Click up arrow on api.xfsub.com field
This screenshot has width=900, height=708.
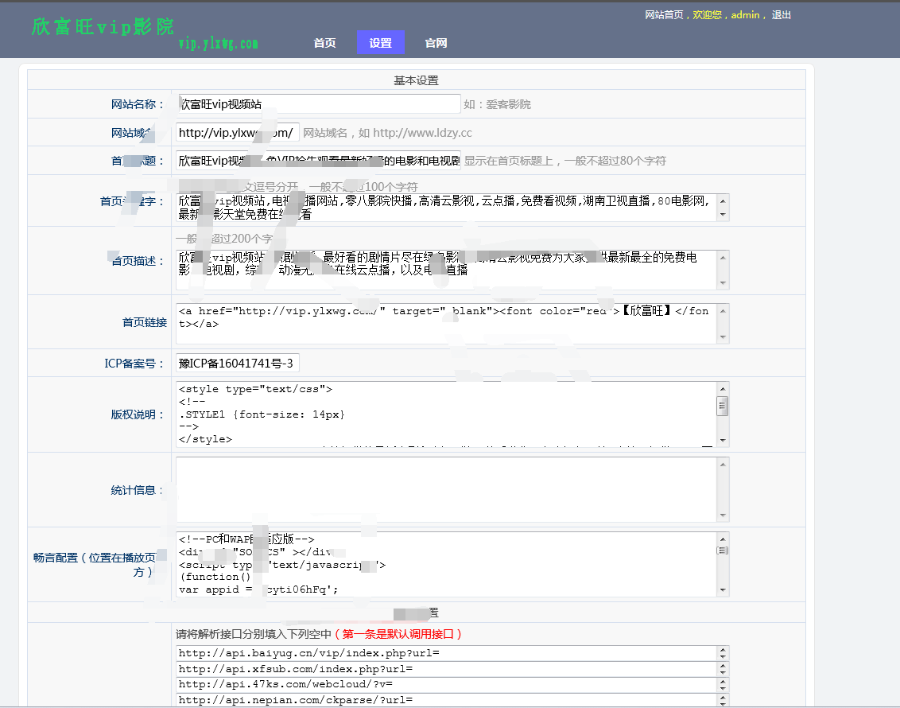coord(722,665)
